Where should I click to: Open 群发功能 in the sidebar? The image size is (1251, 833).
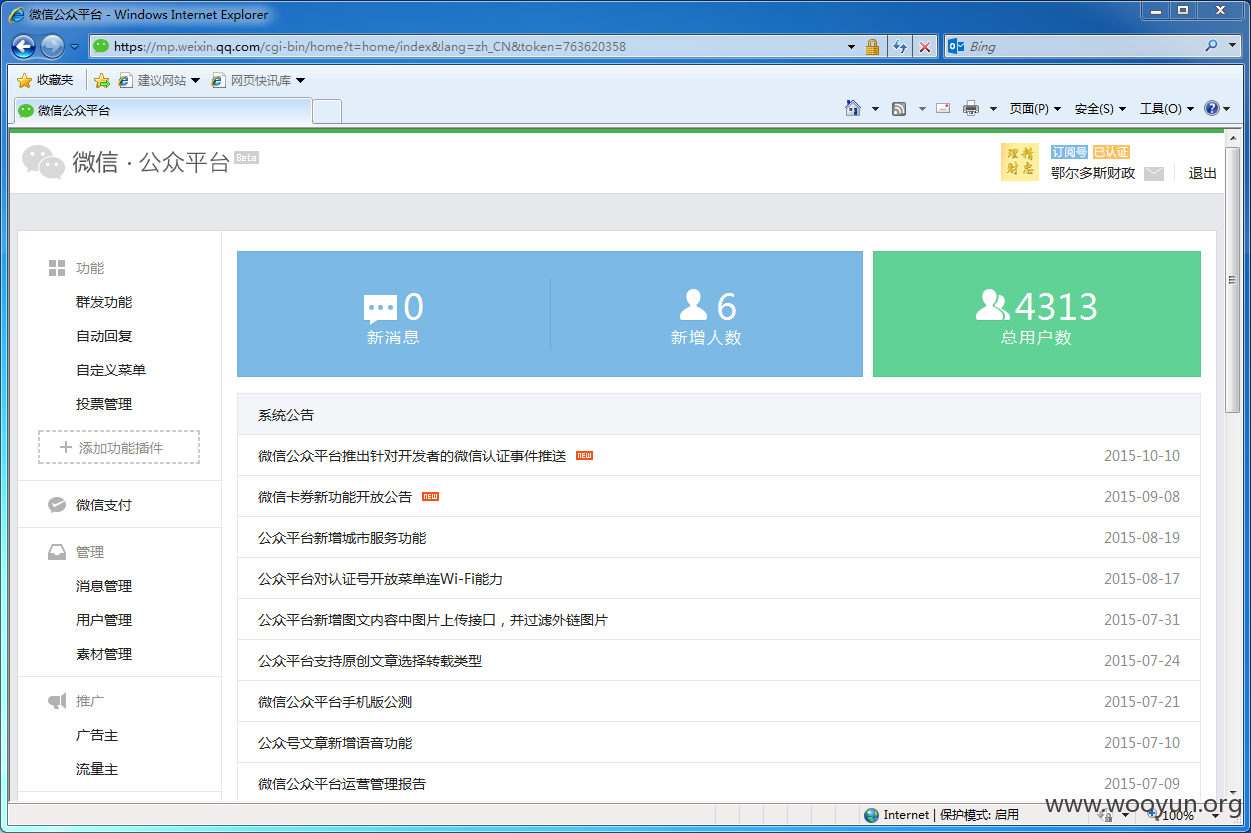pos(104,302)
